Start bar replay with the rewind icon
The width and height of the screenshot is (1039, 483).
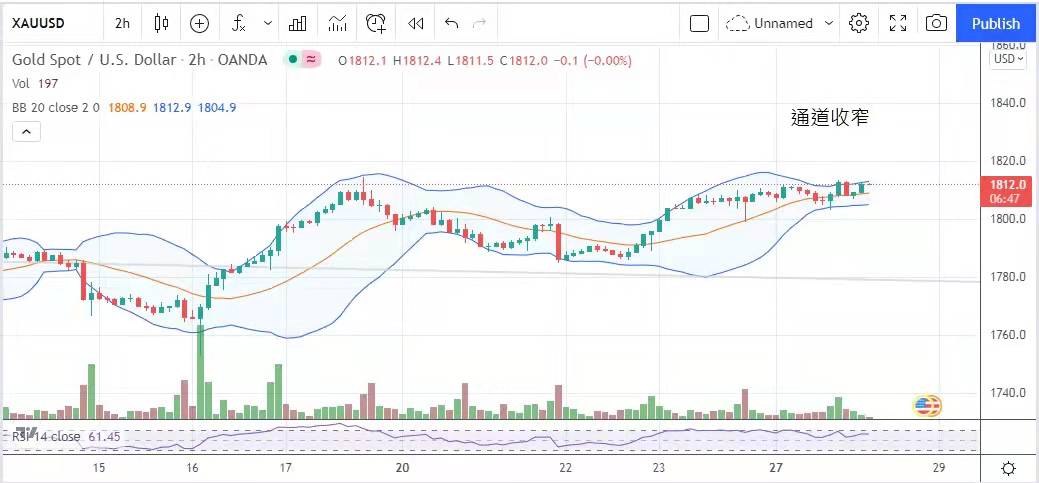click(416, 23)
